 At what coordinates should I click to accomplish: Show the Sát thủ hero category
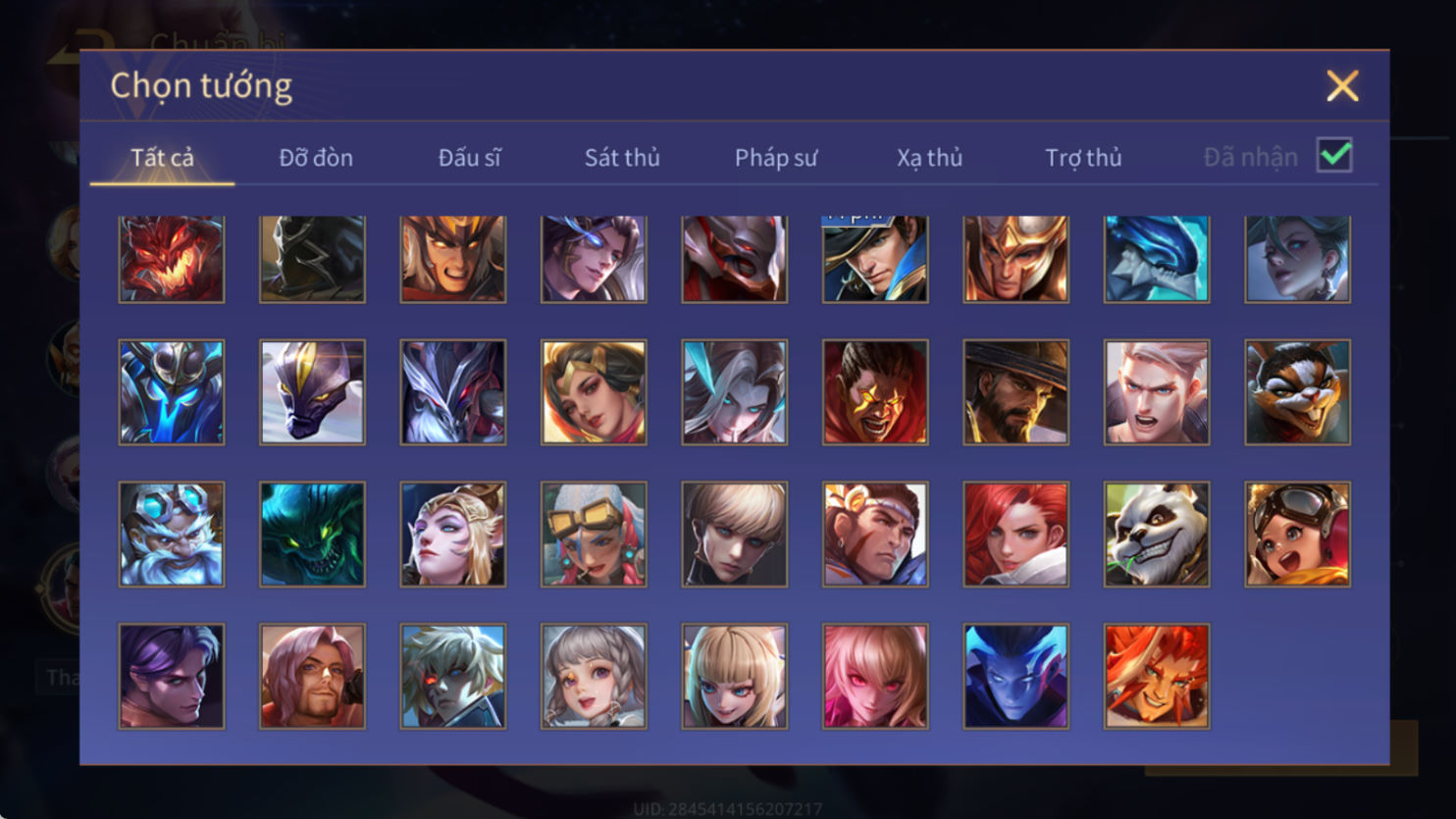tap(622, 157)
